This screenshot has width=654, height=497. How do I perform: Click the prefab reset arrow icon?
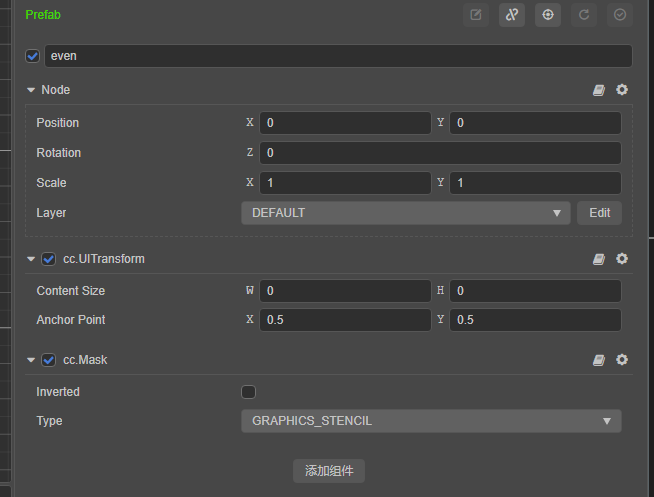click(584, 15)
